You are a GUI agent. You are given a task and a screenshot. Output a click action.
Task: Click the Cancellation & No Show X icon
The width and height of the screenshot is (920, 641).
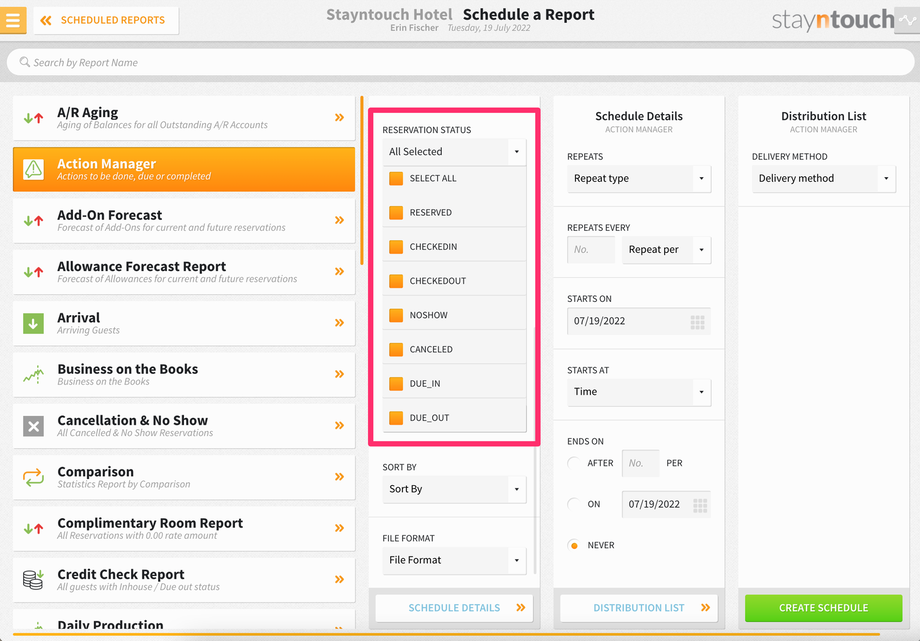pos(33,426)
